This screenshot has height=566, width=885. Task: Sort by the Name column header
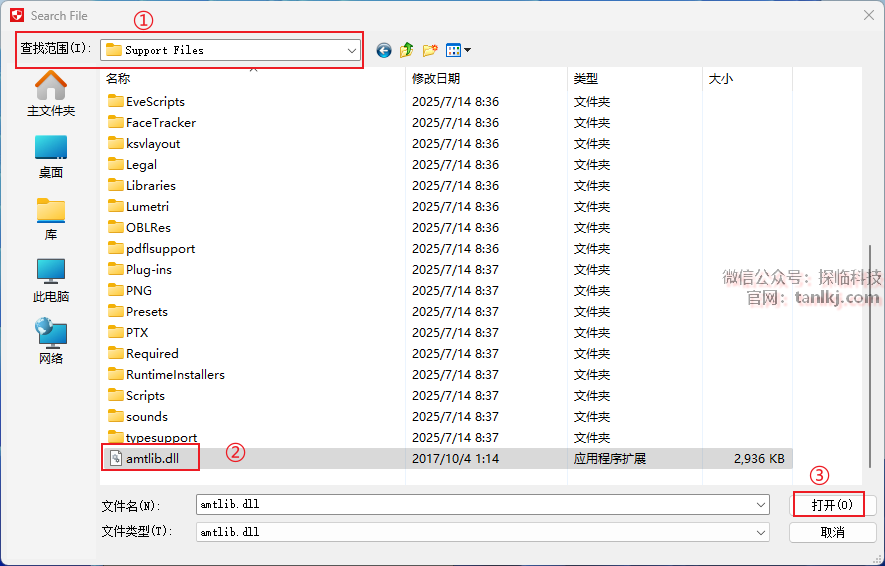coord(253,78)
